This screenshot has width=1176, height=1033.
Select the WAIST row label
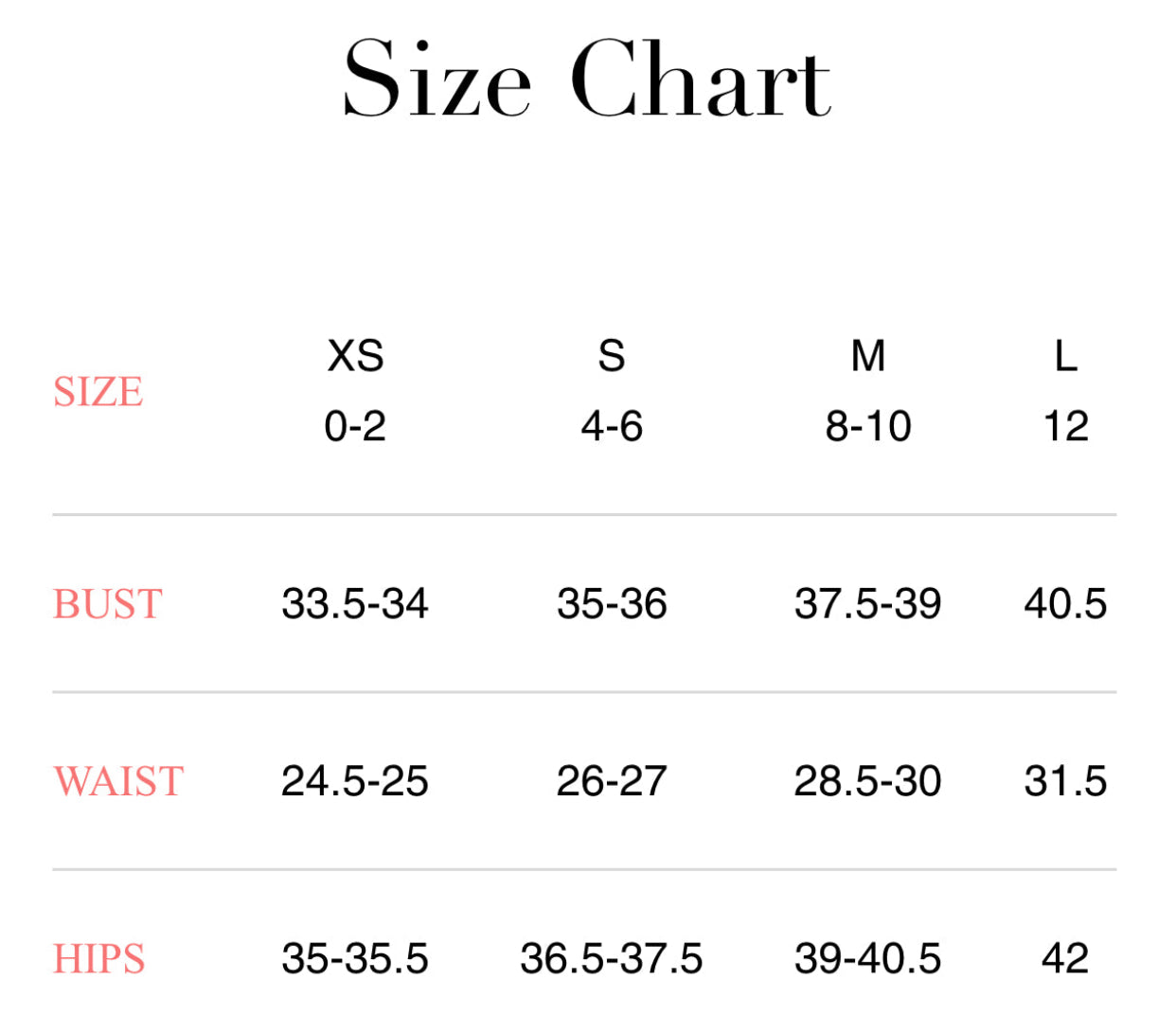pos(118,781)
